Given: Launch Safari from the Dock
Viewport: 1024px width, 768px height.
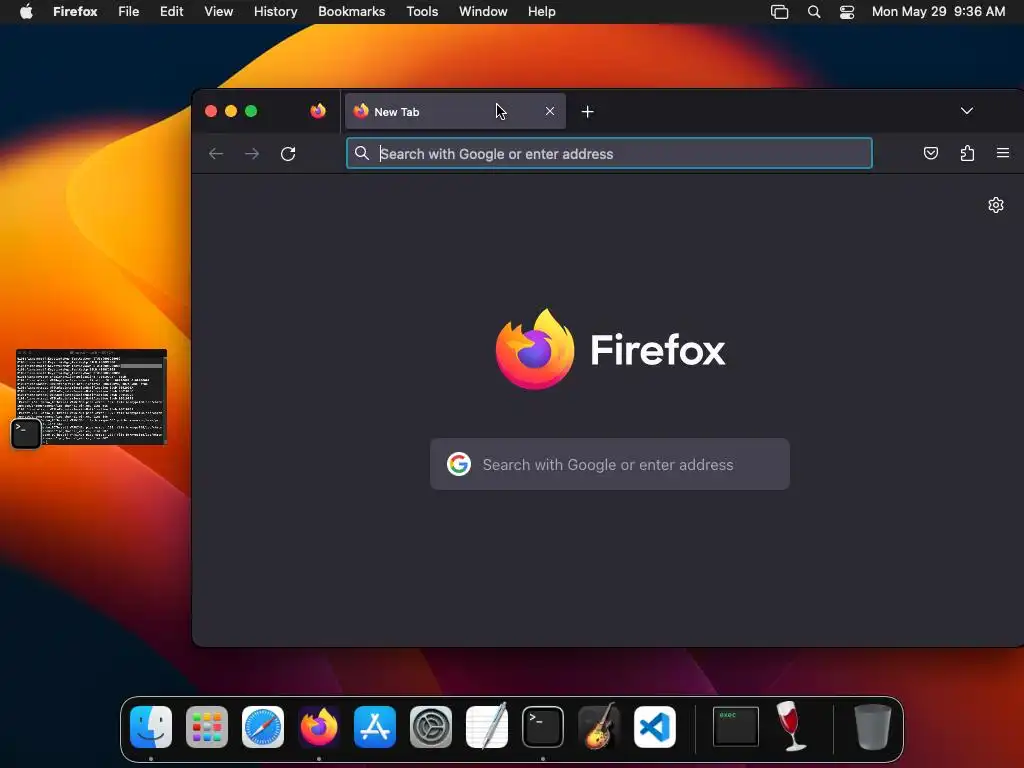Looking at the screenshot, I should click(263, 727).
